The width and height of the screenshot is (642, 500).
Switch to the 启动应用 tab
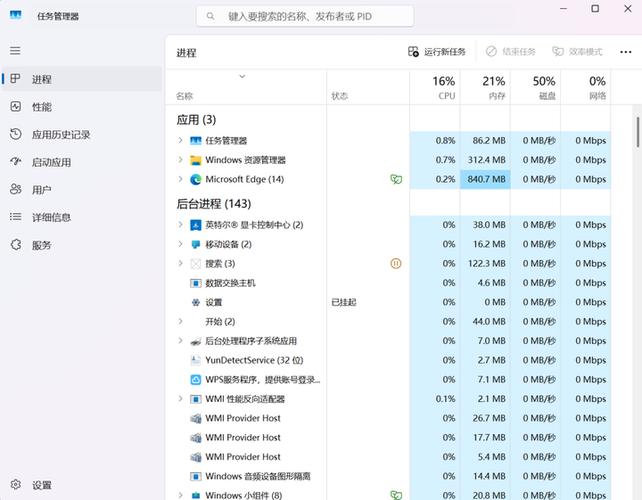(x=81, y=162)
